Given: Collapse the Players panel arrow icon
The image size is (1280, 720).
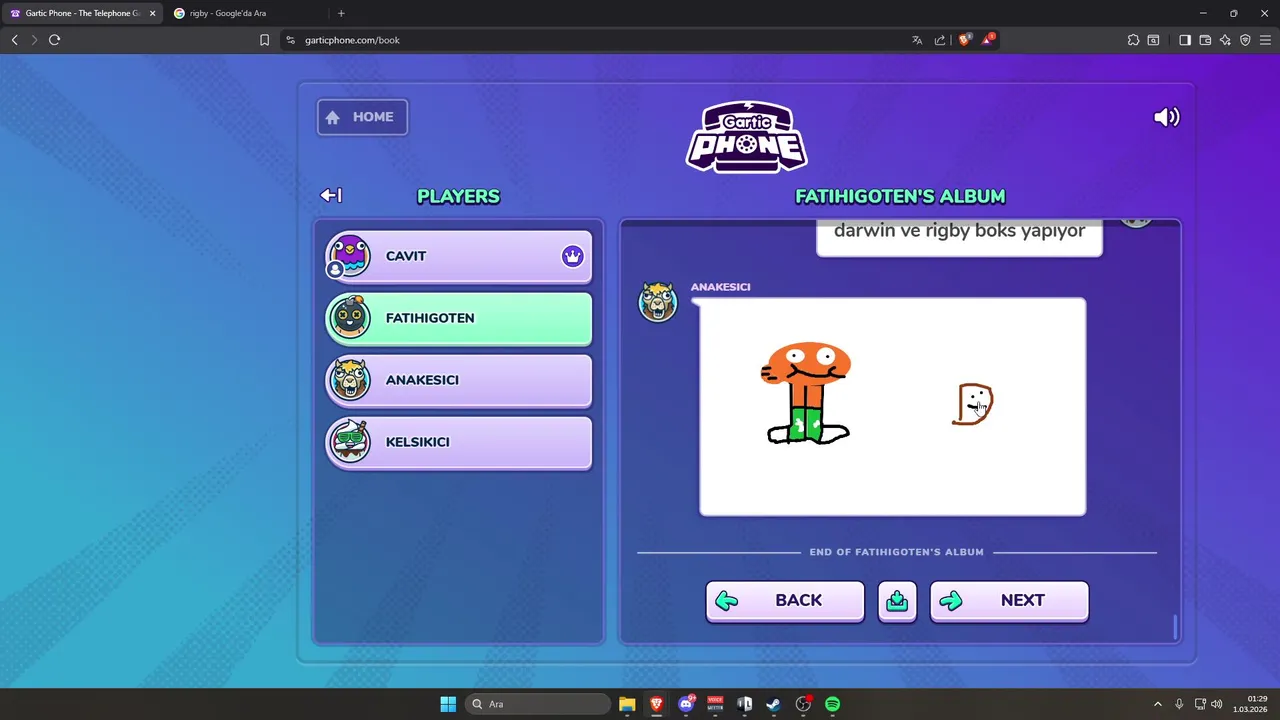Looking at the screenshot, I should click(331, 195).
